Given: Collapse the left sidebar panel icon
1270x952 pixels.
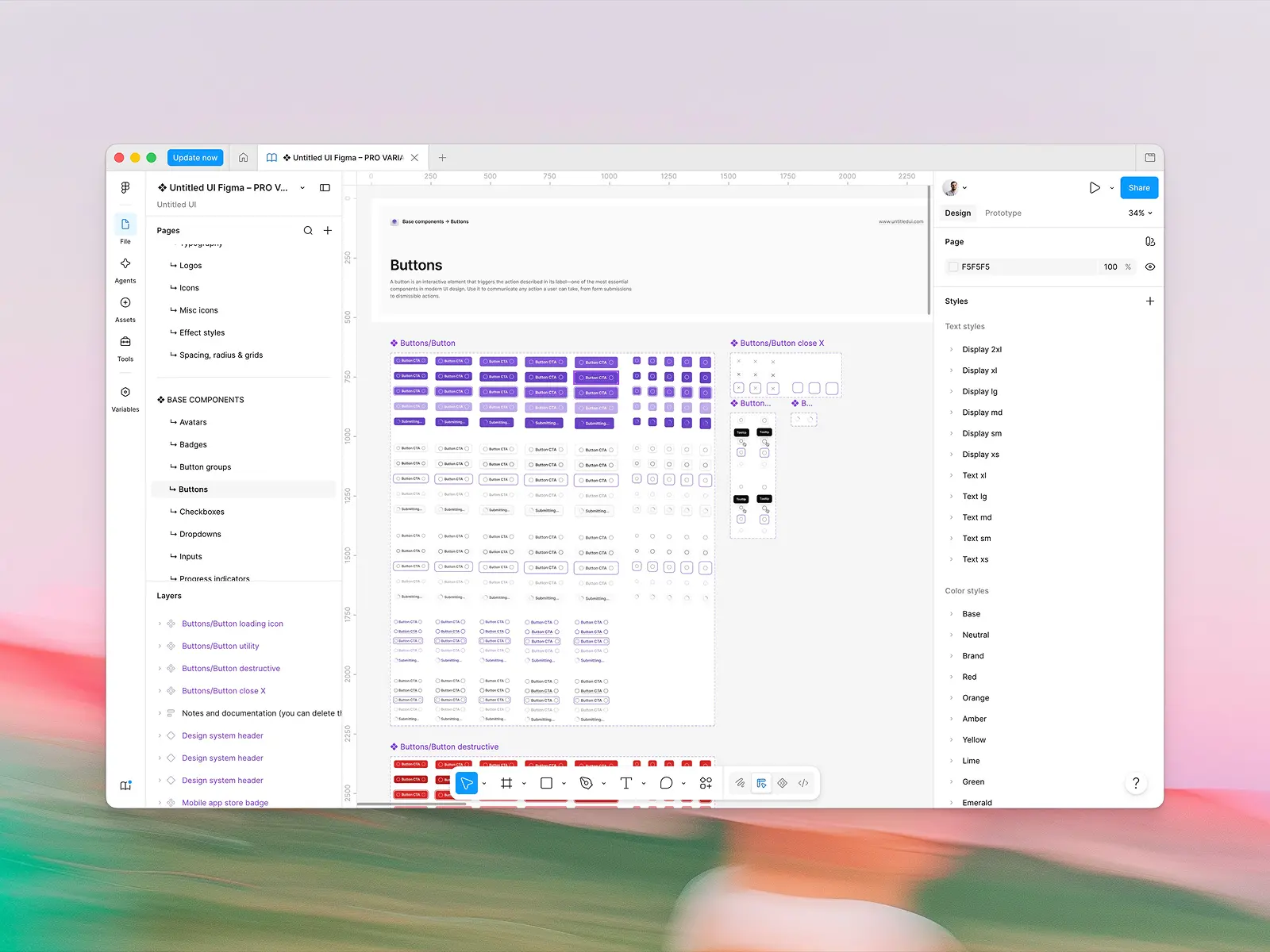Looking at the screenshot, I should (325, 188).
